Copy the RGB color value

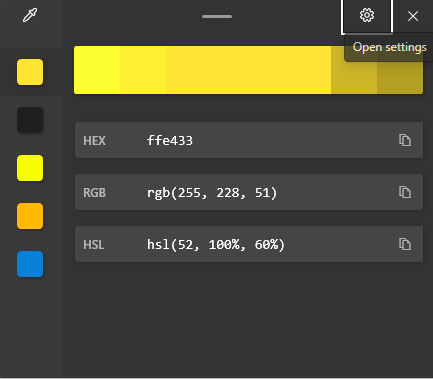click(405, 192)
